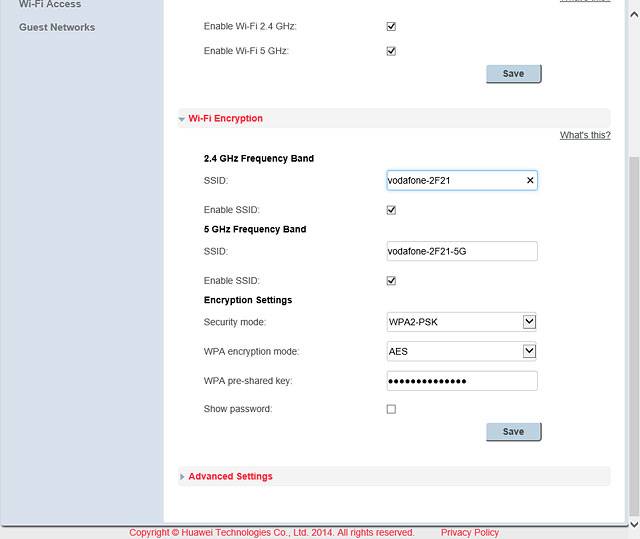Select the 5 GHz Frequency Band heading
Screen dimensions: 640x539
tap(255, 229)
